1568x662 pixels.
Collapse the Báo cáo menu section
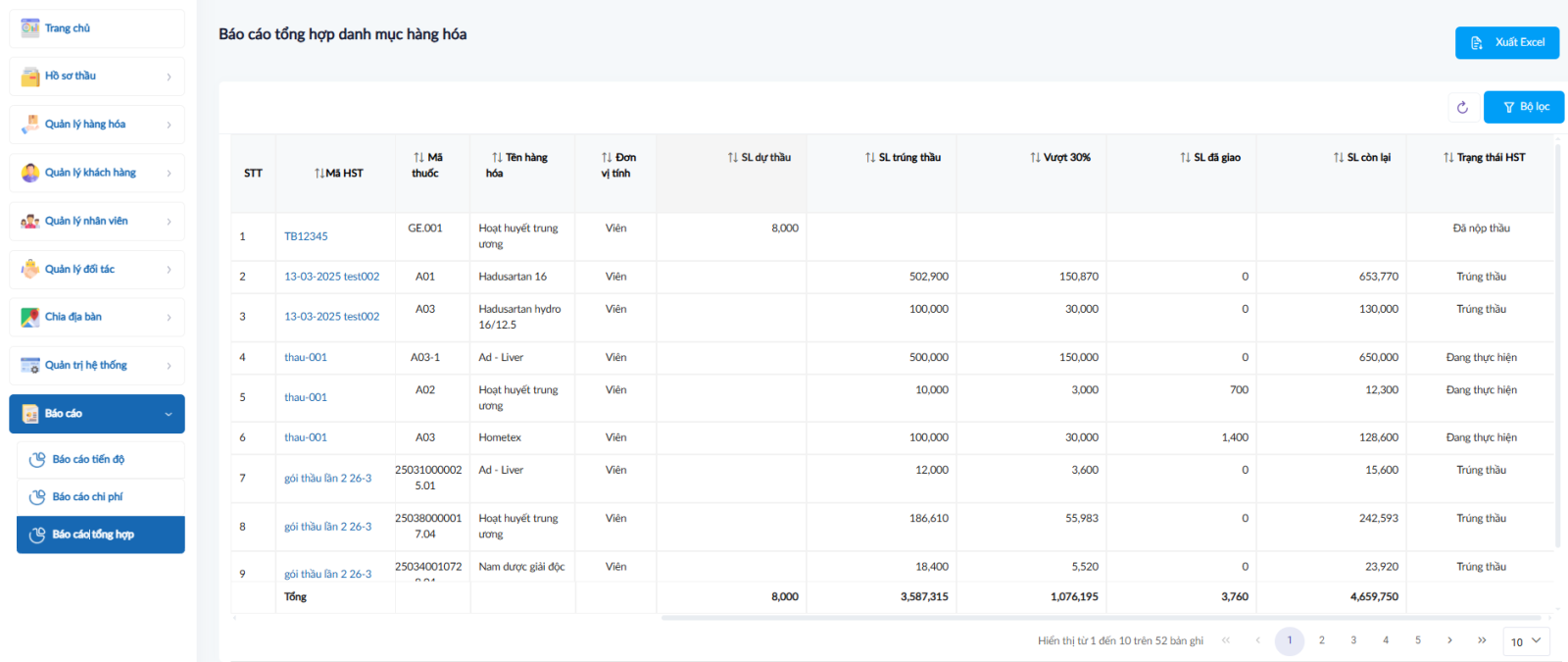tap(168, 414)
